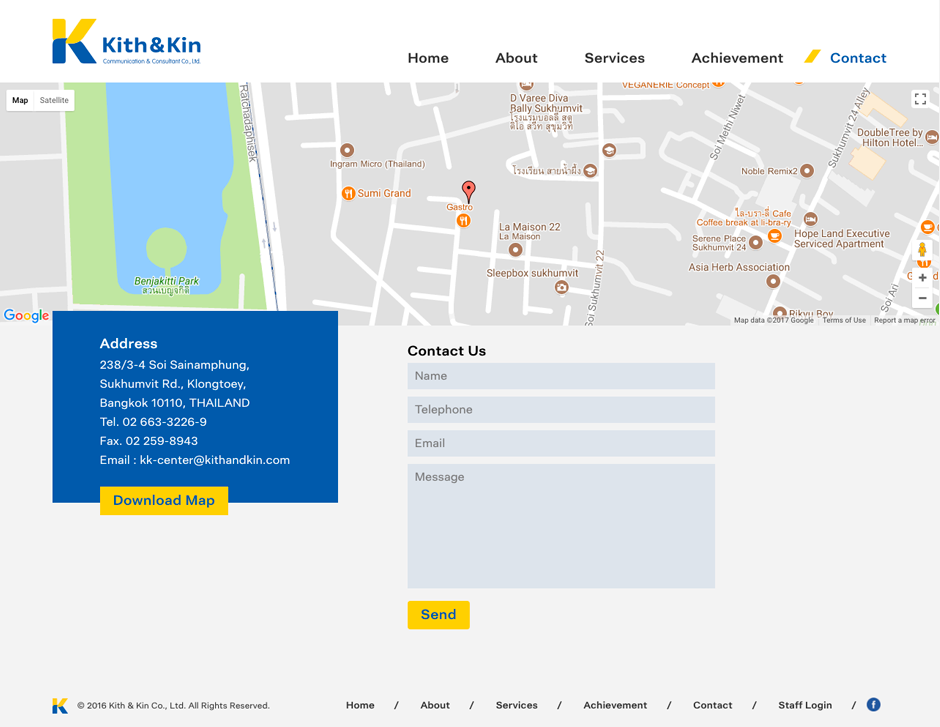The image size is (940, 727).
Task: Submit form with Send button
Action: coord(438,615)
